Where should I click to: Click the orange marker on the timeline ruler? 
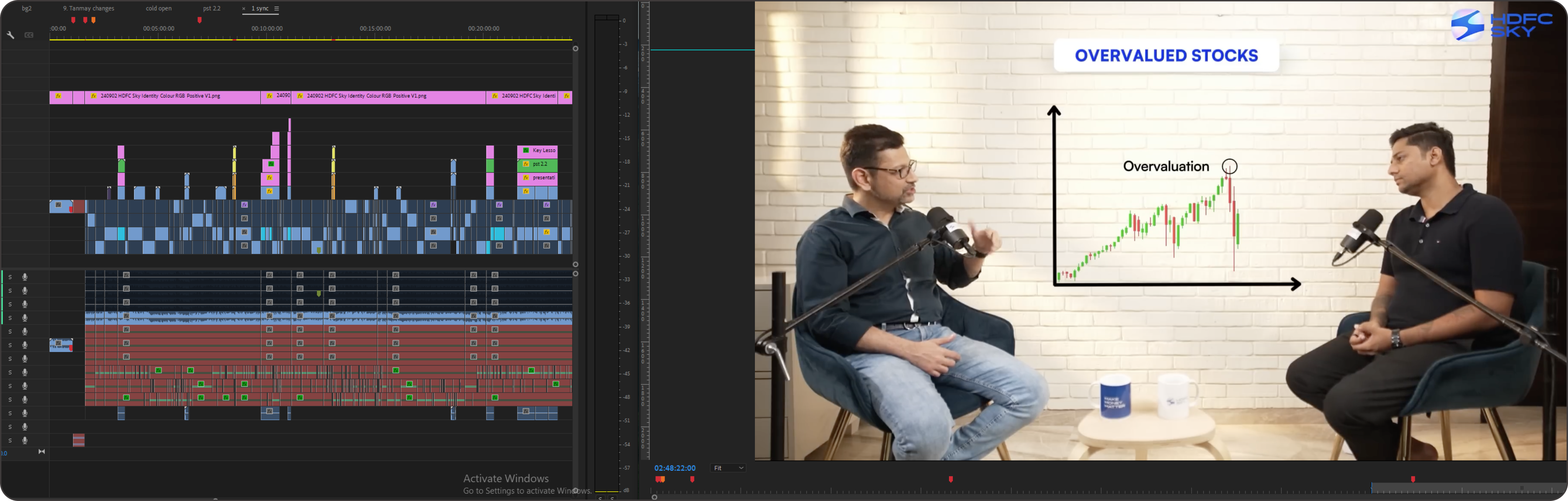click(x=93, y=20)
